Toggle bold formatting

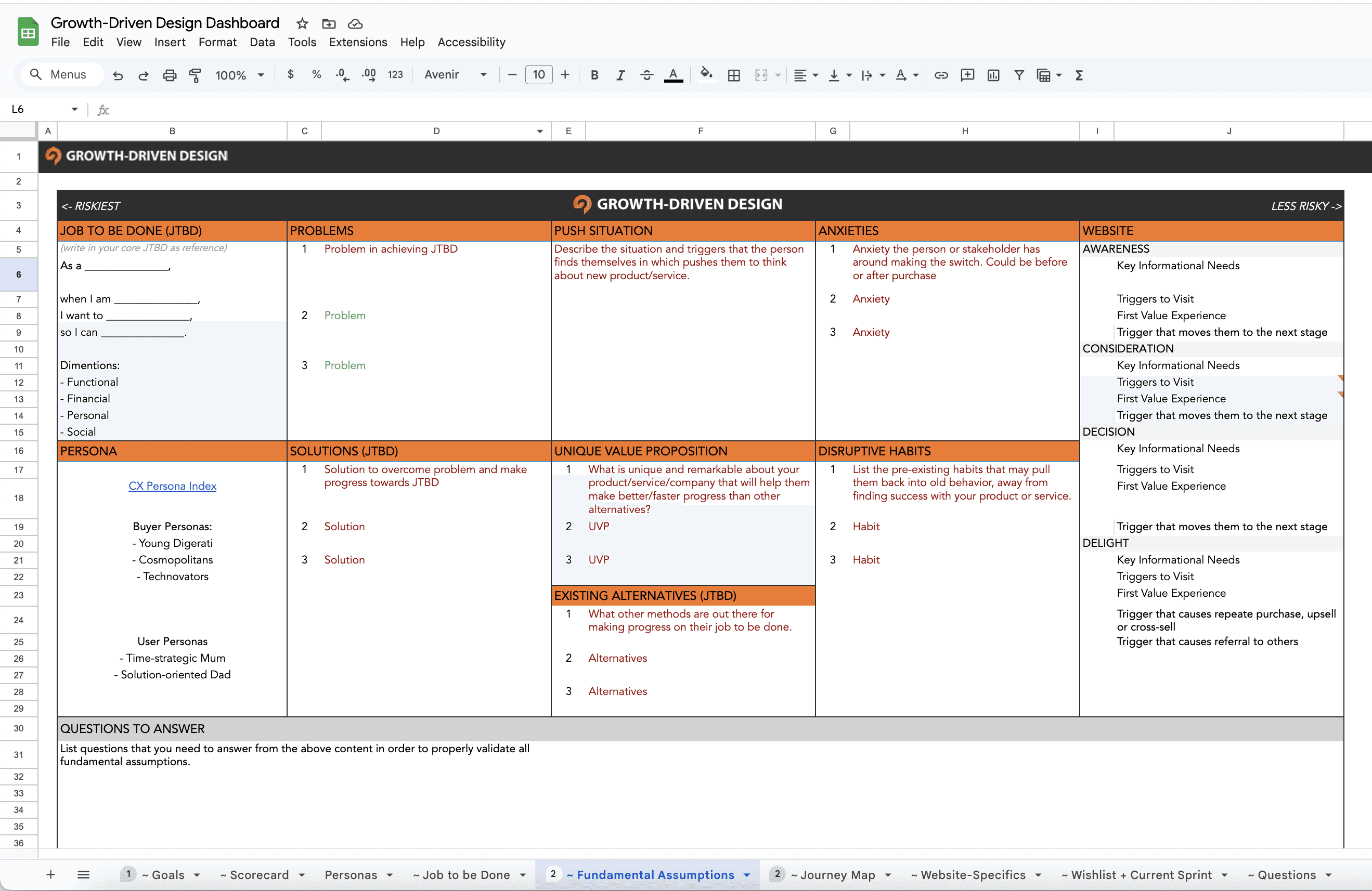coord(594,75)
